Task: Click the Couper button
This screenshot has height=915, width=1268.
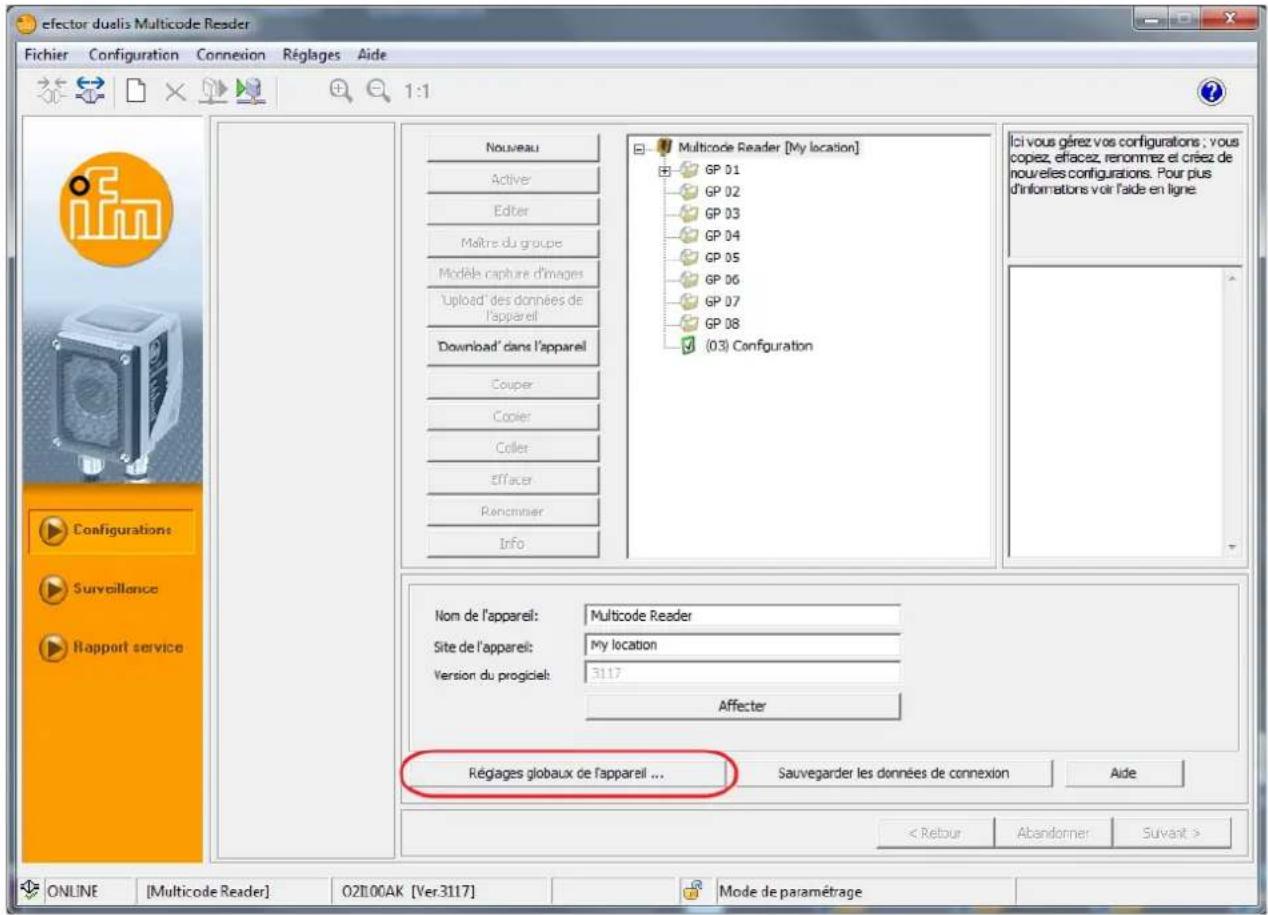Action: pyautogui.click(x=512, y=384)
